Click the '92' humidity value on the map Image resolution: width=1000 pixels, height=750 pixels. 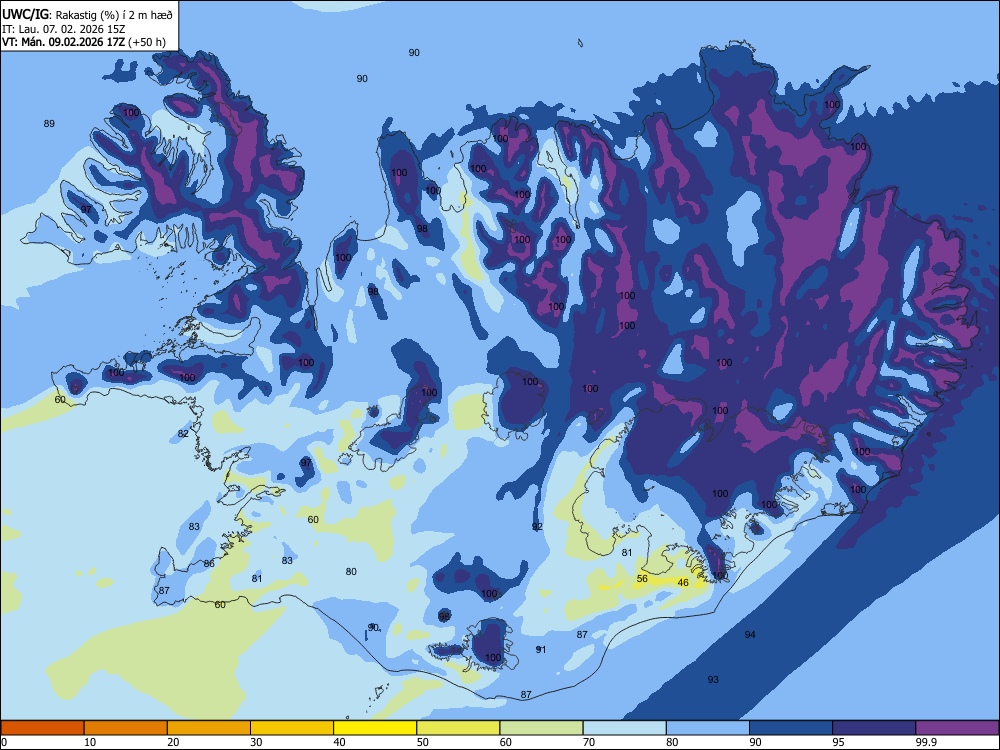tap(537, 526)
